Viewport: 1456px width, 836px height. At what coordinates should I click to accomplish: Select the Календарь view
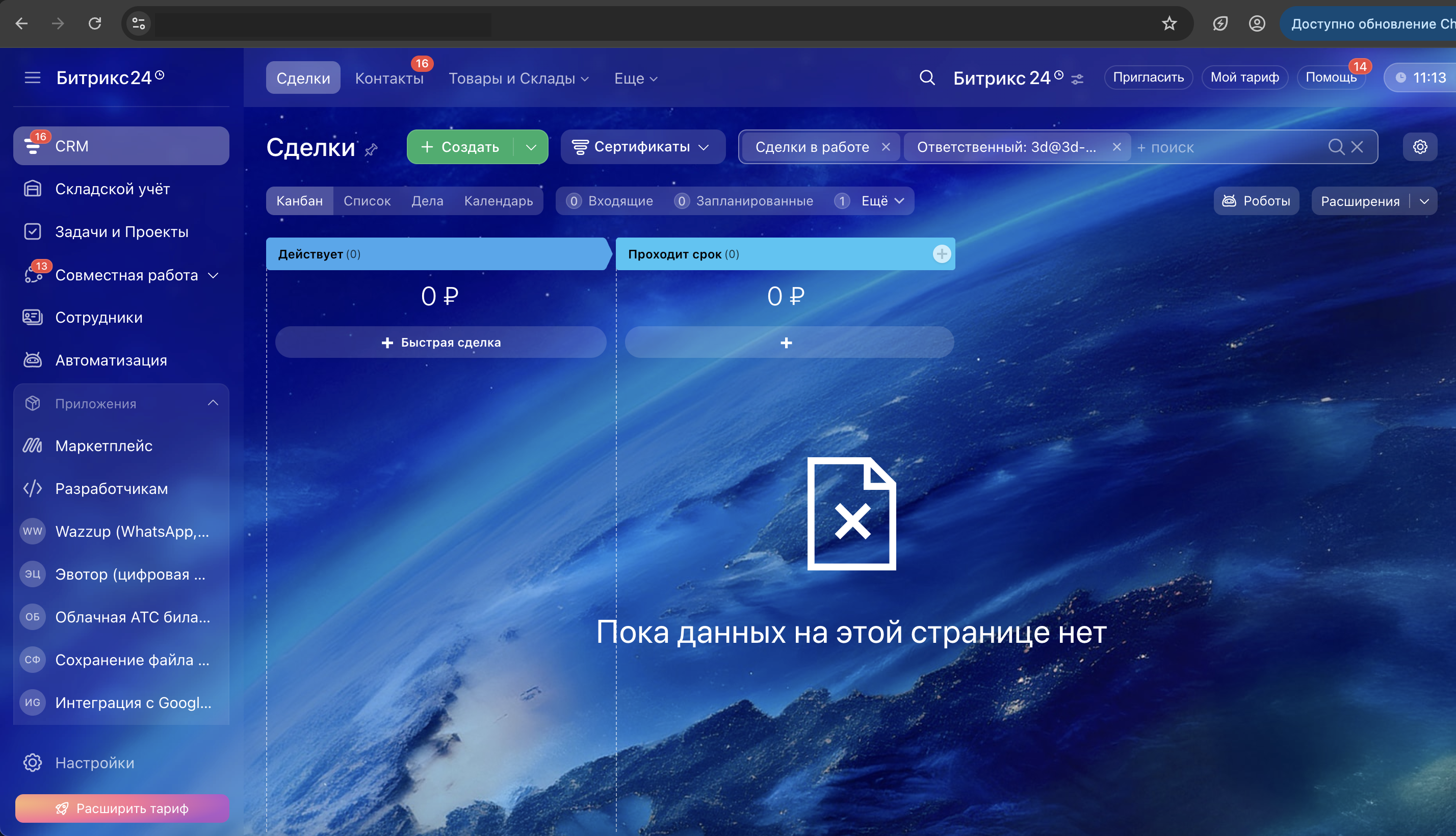(x=499, y=201)
